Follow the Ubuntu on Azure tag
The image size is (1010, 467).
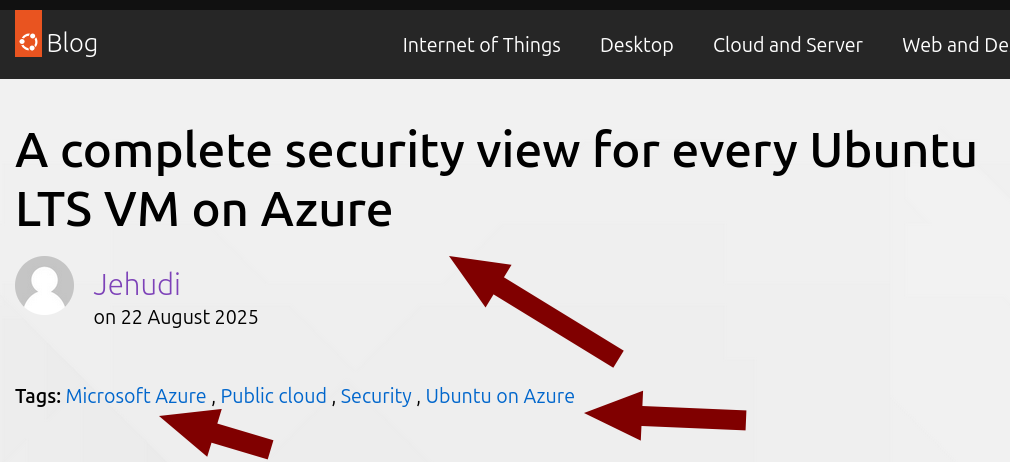[x=500, y=396]
